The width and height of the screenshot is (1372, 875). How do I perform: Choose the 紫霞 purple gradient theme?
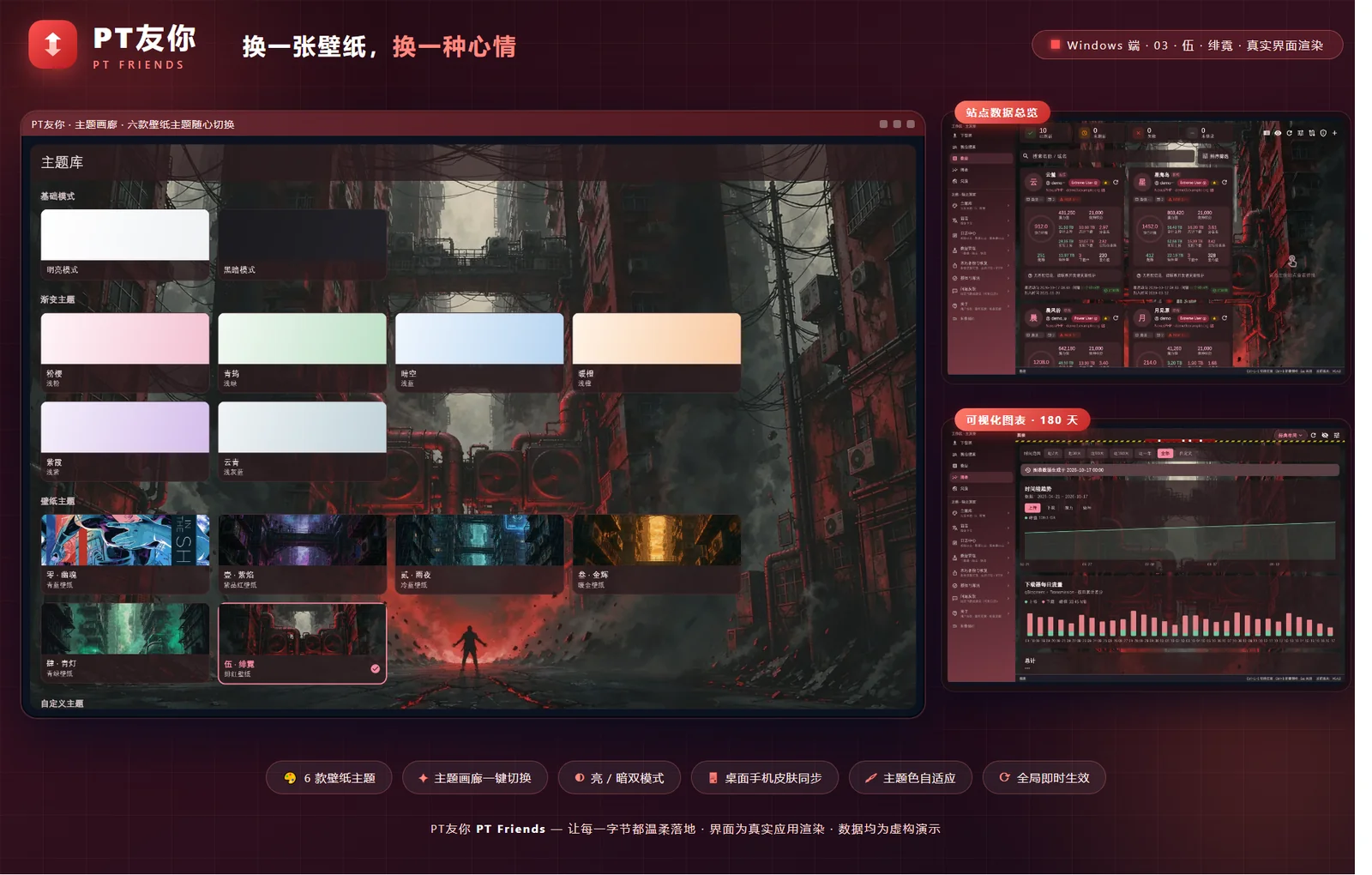125,441
